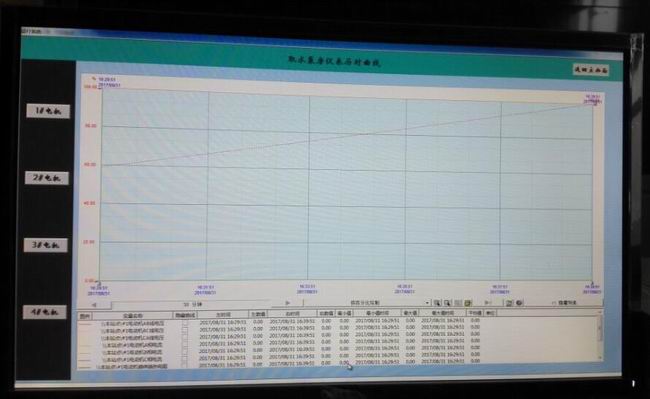The width and height of the screenshot is (650, 399).
Task: Click the faded step-forward arrow in trend toolbar
Action: point(488,303)
